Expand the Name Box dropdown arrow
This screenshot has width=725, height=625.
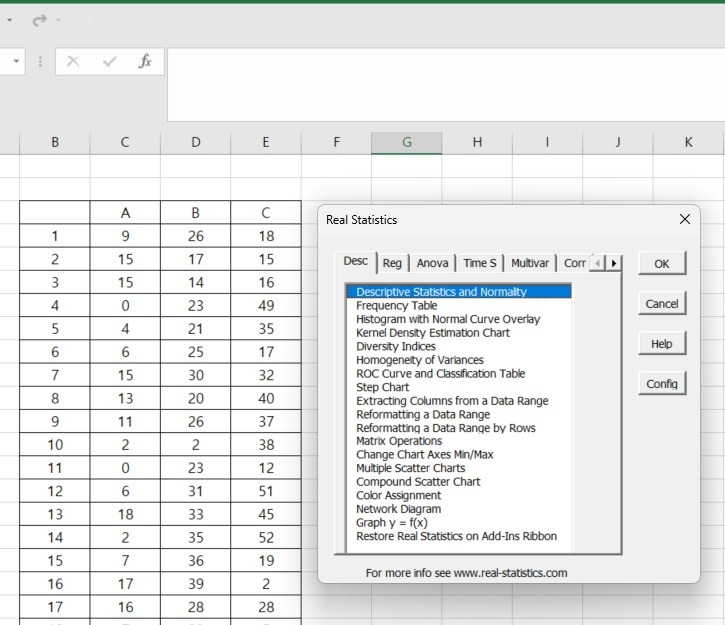click(16, 61)
